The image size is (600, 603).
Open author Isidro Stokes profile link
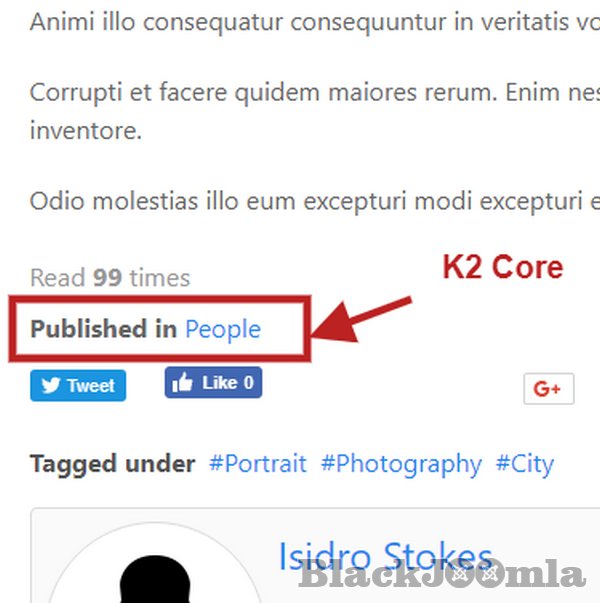point(385,557)
